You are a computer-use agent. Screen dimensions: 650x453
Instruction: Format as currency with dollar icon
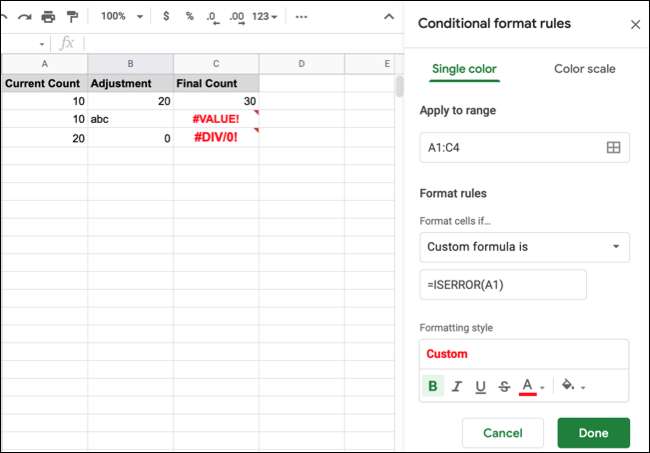[166, 17]
